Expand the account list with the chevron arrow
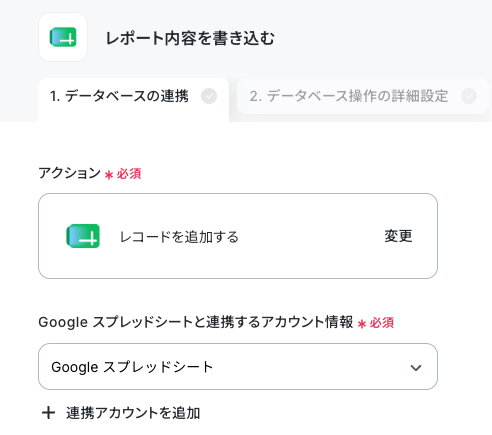The image size is (492, 435). pyautogui.click(x=416, y=368)
